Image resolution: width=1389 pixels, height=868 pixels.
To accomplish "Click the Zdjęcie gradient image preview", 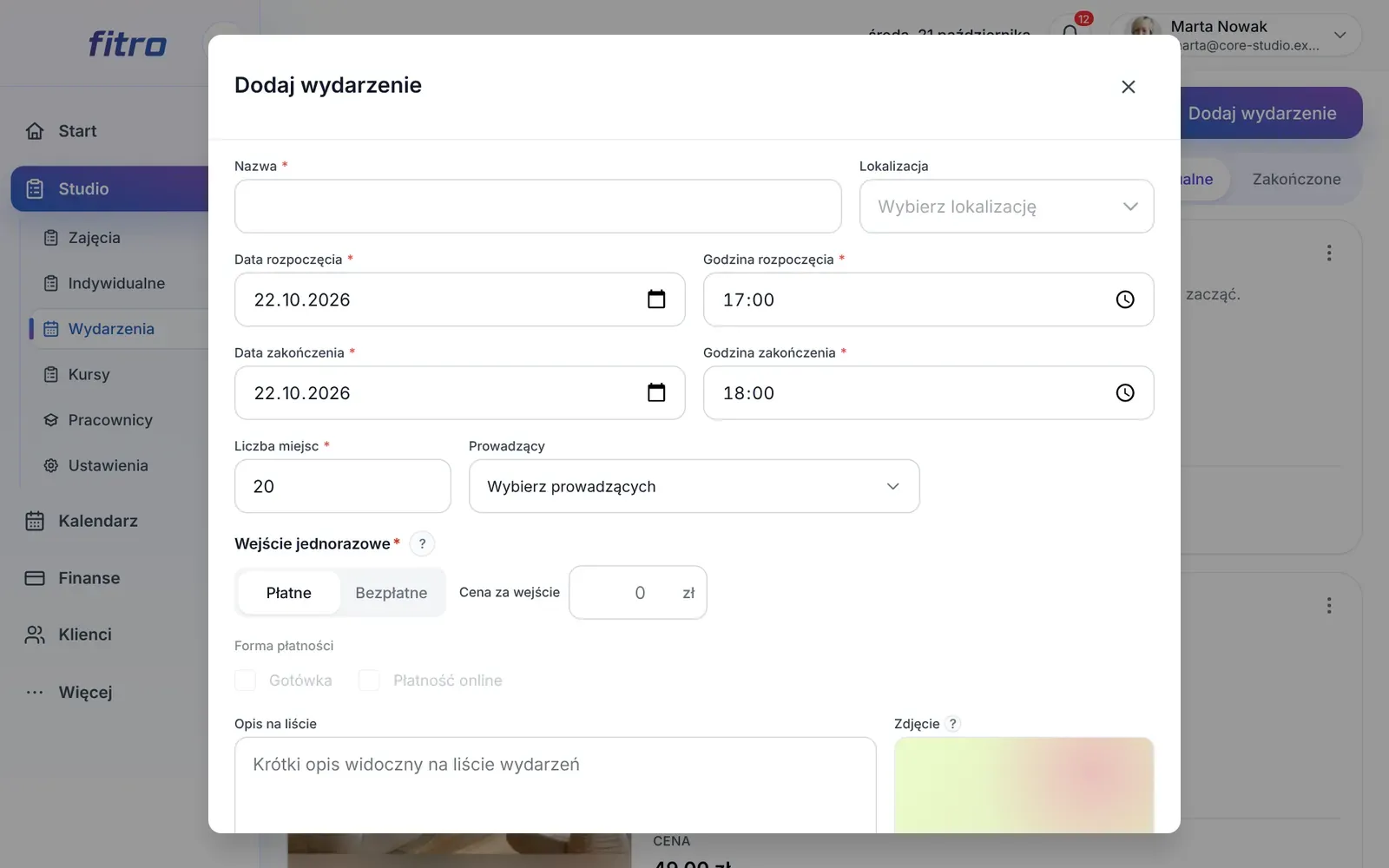I will coord(1024,785).
